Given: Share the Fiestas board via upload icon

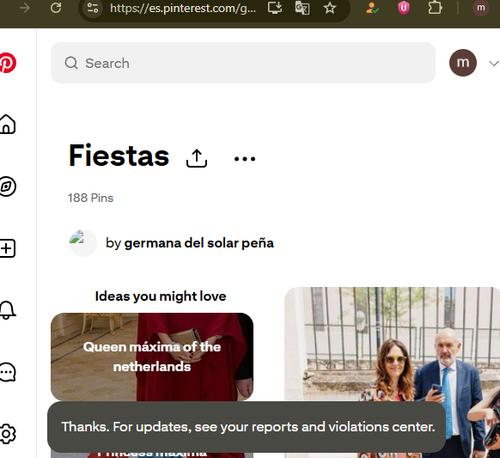Looking at the screenshot, I should 197,158.
